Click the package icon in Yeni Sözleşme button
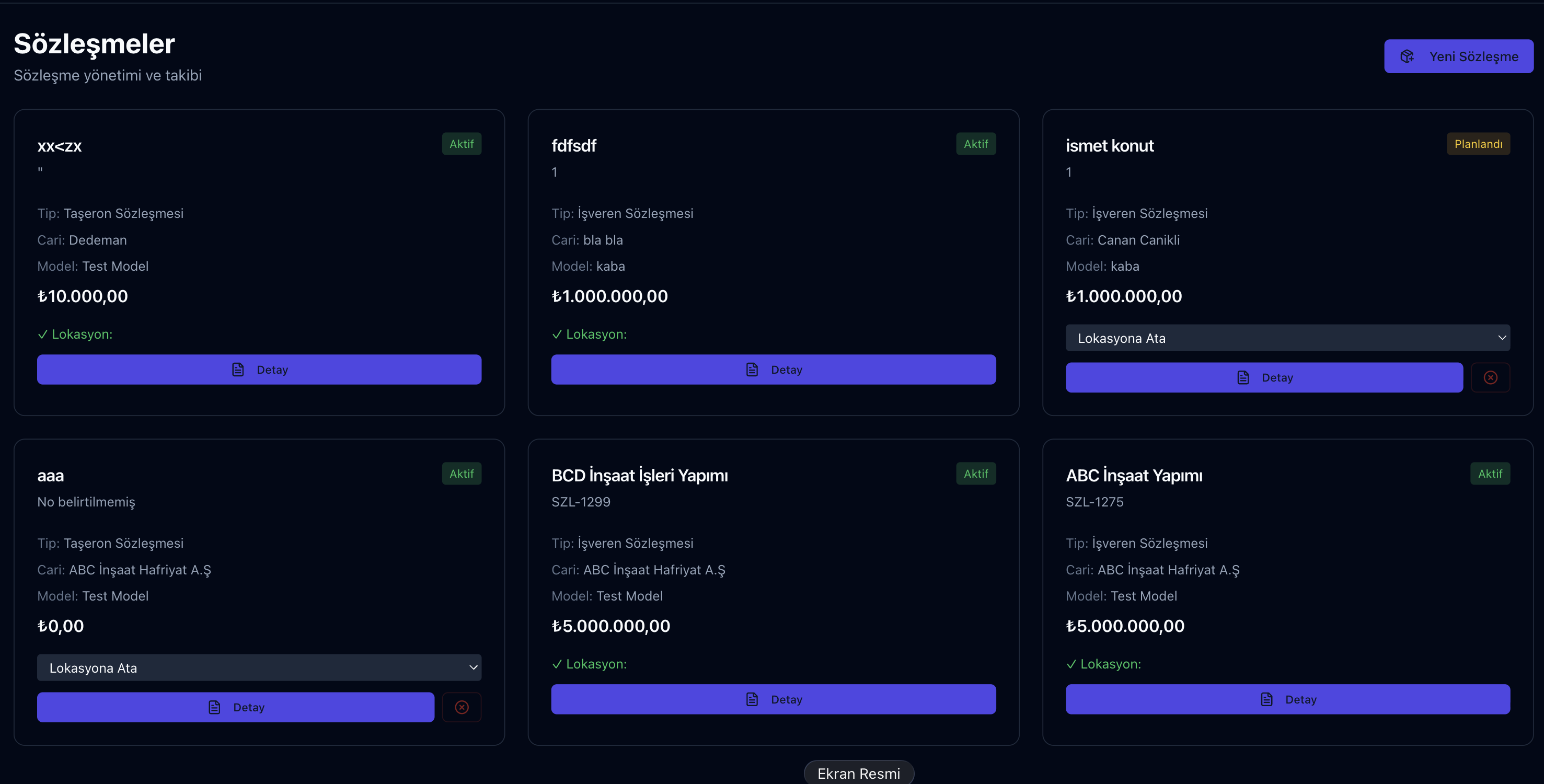The image size is (1544, 784). tap(1407, 56)
